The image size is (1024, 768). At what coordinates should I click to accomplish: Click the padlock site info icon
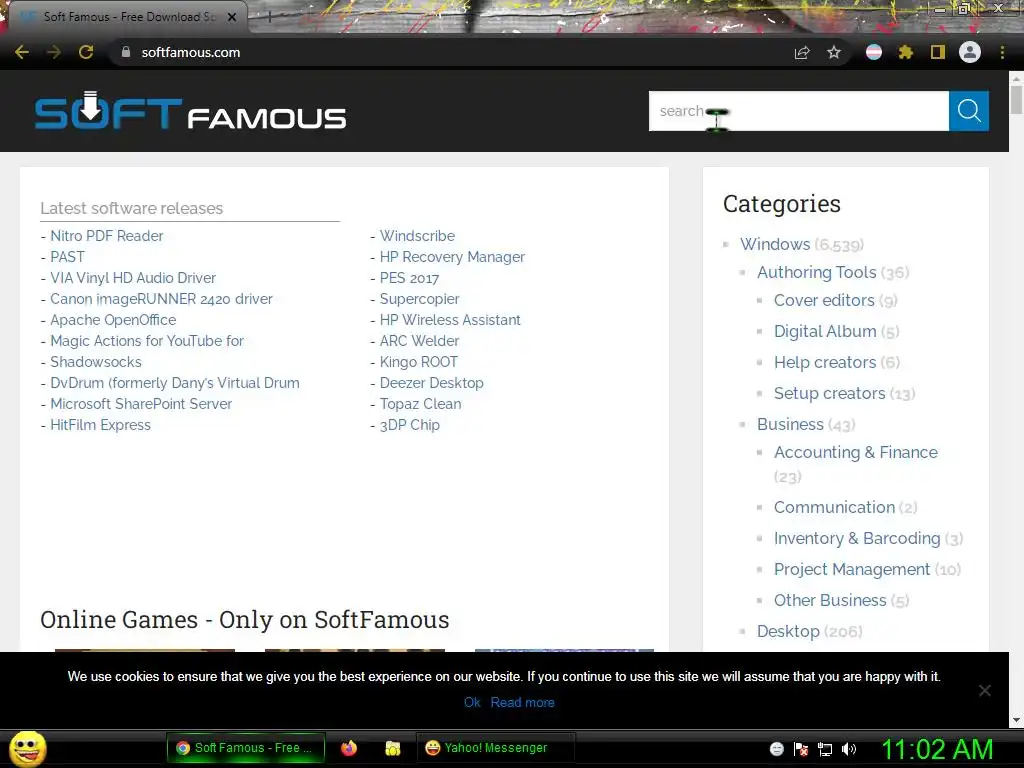tap(126, 52)
